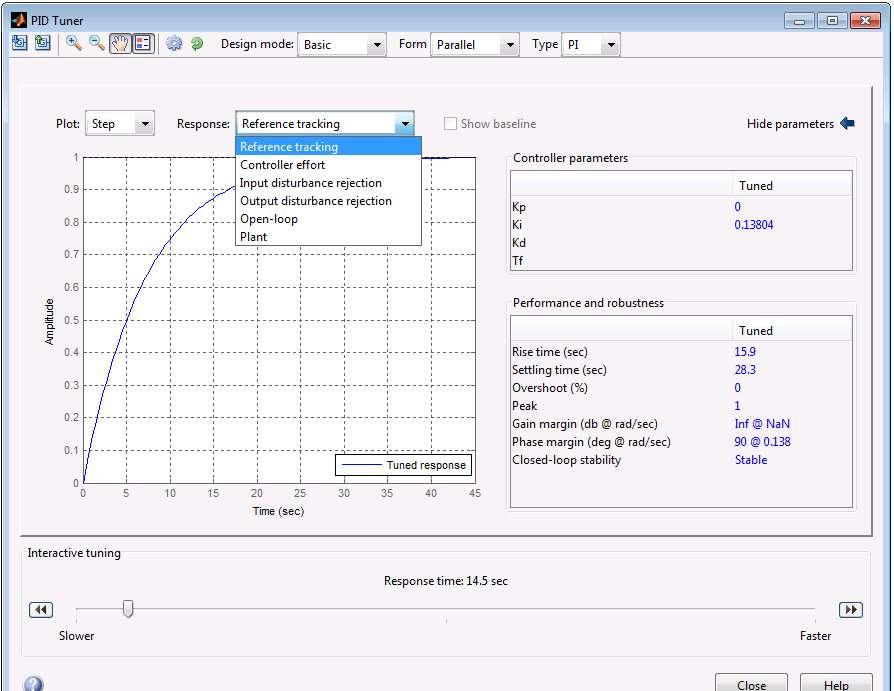Collapse the Response Reference tracking combo box
The height and width of the screenshot is (691, 894).
point(325,124)
